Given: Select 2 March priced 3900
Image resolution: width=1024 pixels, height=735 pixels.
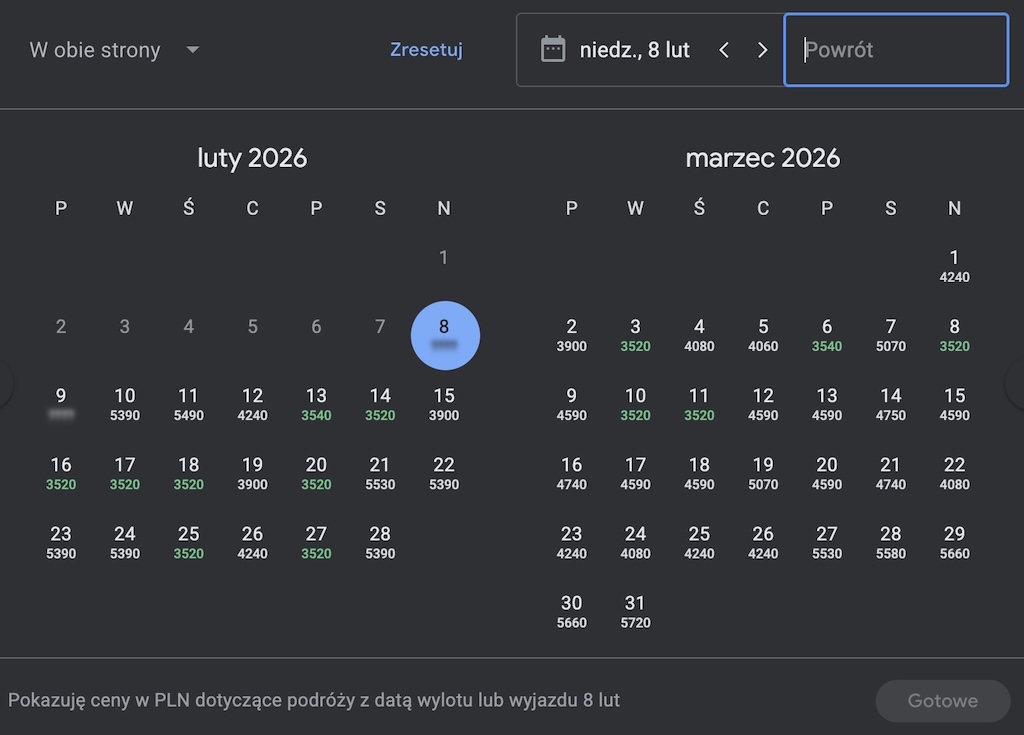Looking at the screenshot, I should (571, 335).
